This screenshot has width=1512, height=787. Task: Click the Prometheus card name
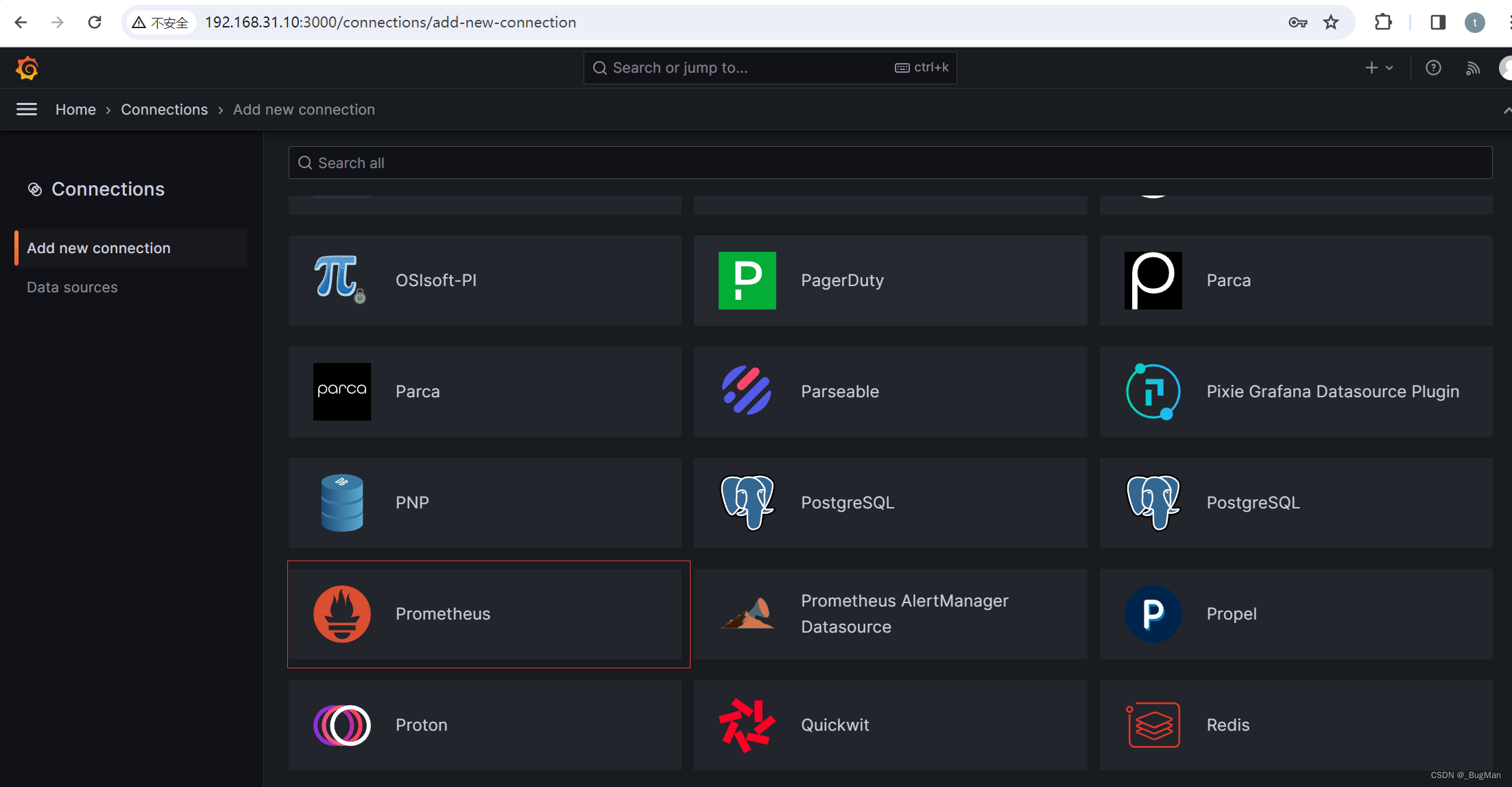tap(443, 614)
